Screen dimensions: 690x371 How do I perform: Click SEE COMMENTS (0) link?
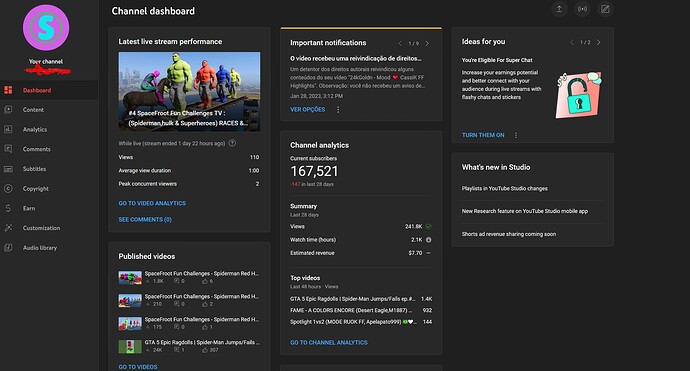145,219
